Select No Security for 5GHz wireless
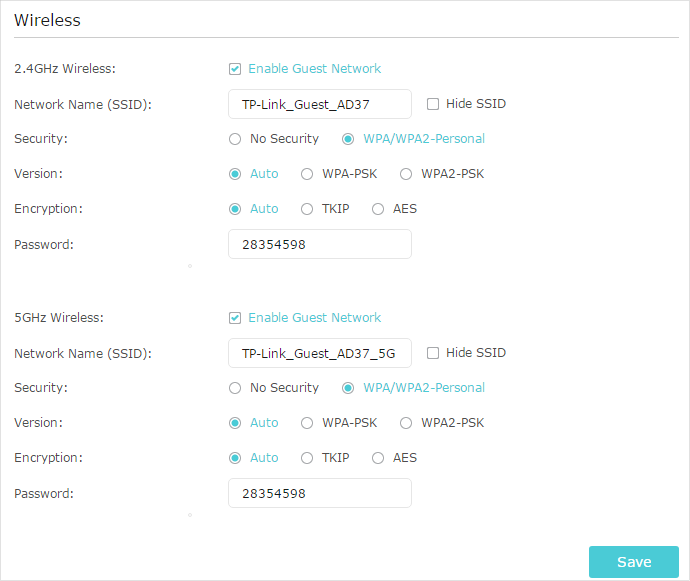Screen dimensions: 690x581 tap(235, 388)
